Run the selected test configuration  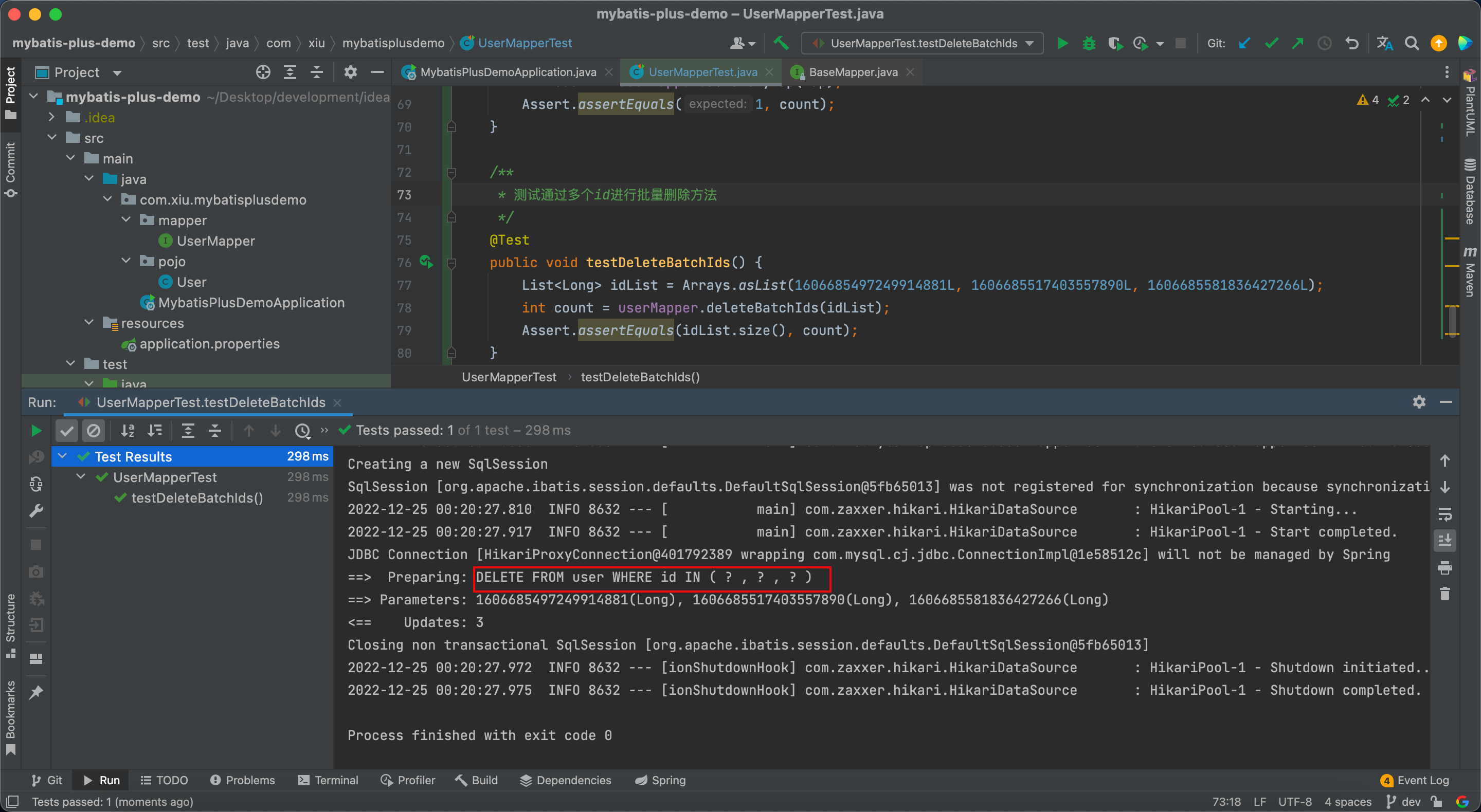[1062, 43]
